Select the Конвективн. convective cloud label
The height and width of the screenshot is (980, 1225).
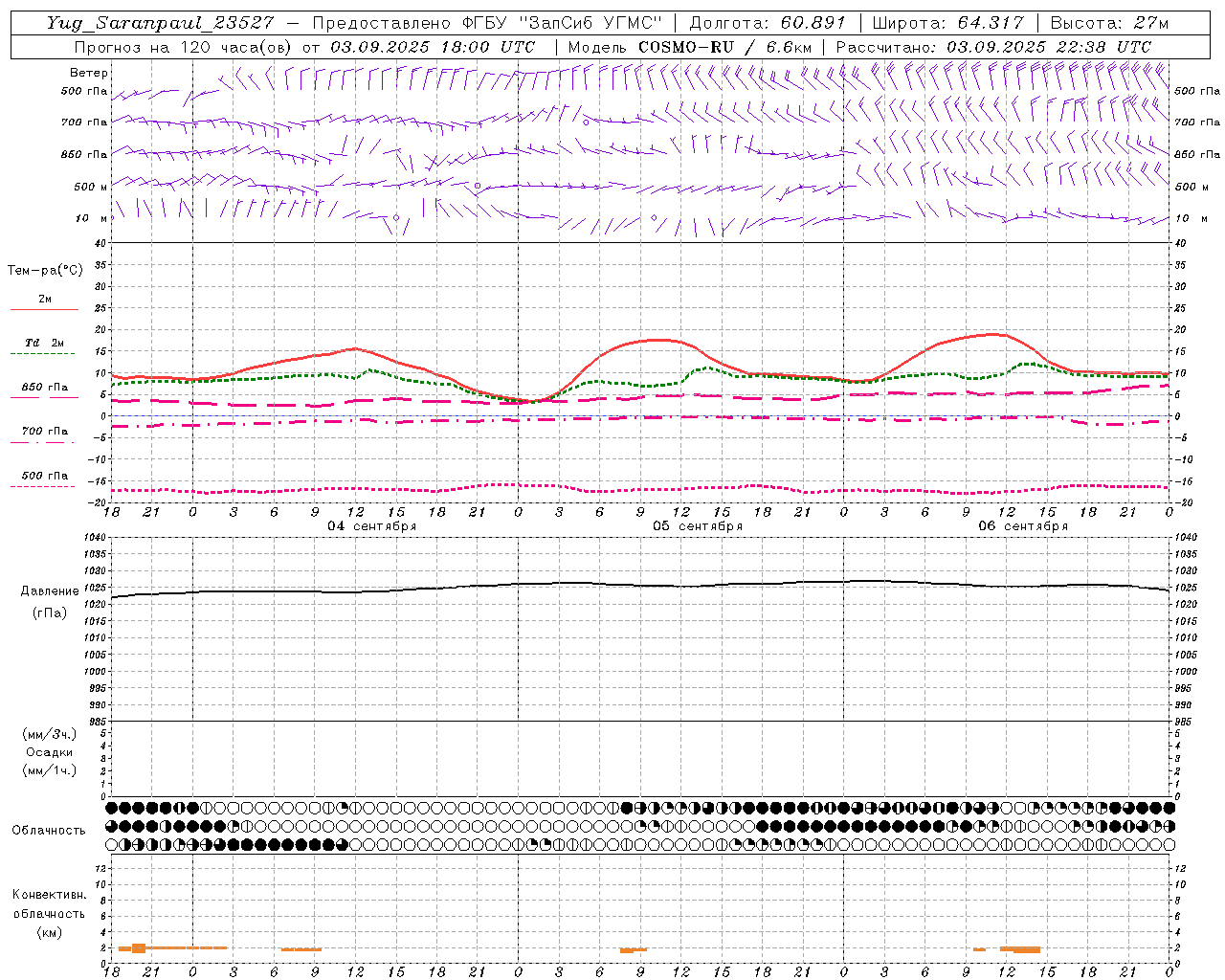(x=49, y=895)
